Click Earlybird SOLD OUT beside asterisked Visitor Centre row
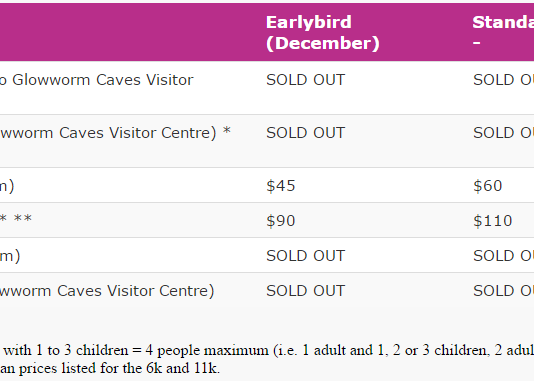The height and width of the screenshot is (381, 534). pyautogui.click(x=305, y=133)
